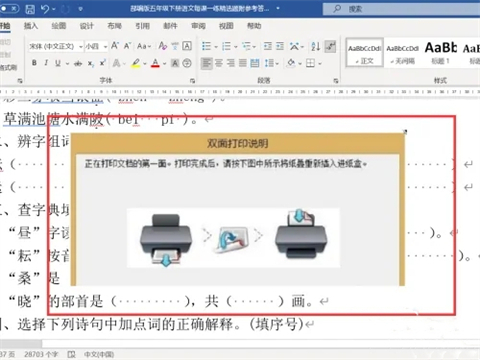The height and width of the screenshot is (360, 480).
Task: Toggle underline formatting
Action: tap(58, 63)
